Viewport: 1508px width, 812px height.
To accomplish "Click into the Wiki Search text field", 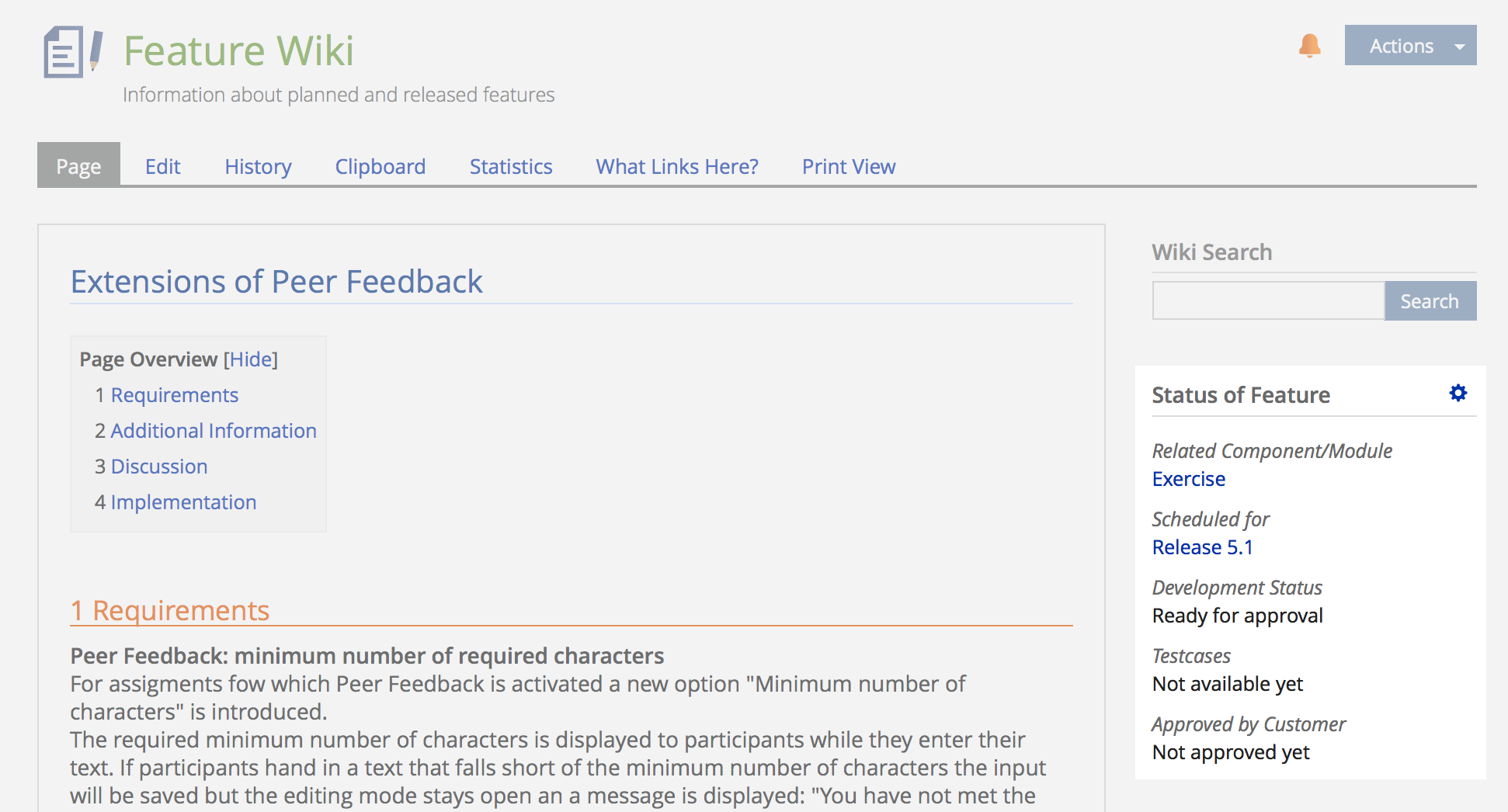I will [1267, 301].
